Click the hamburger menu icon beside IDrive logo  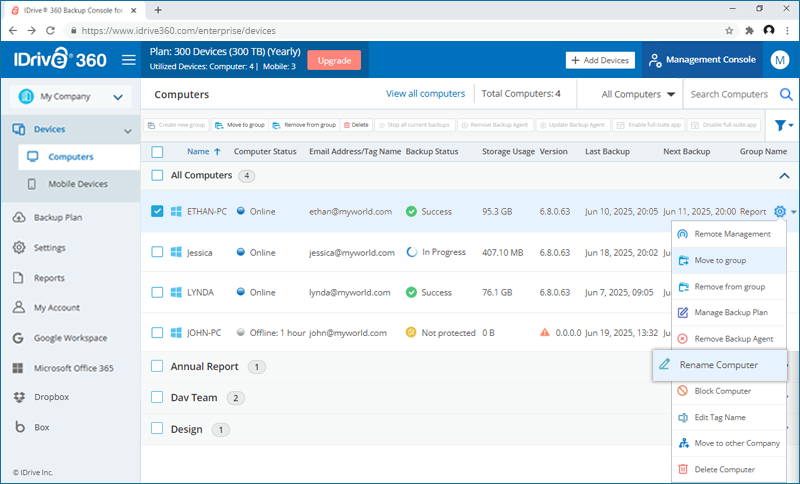point(129,60)
